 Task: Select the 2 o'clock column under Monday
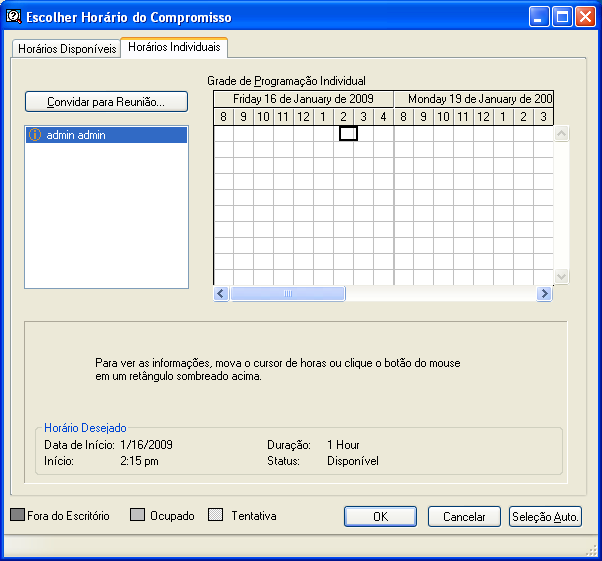click(523, 116)
